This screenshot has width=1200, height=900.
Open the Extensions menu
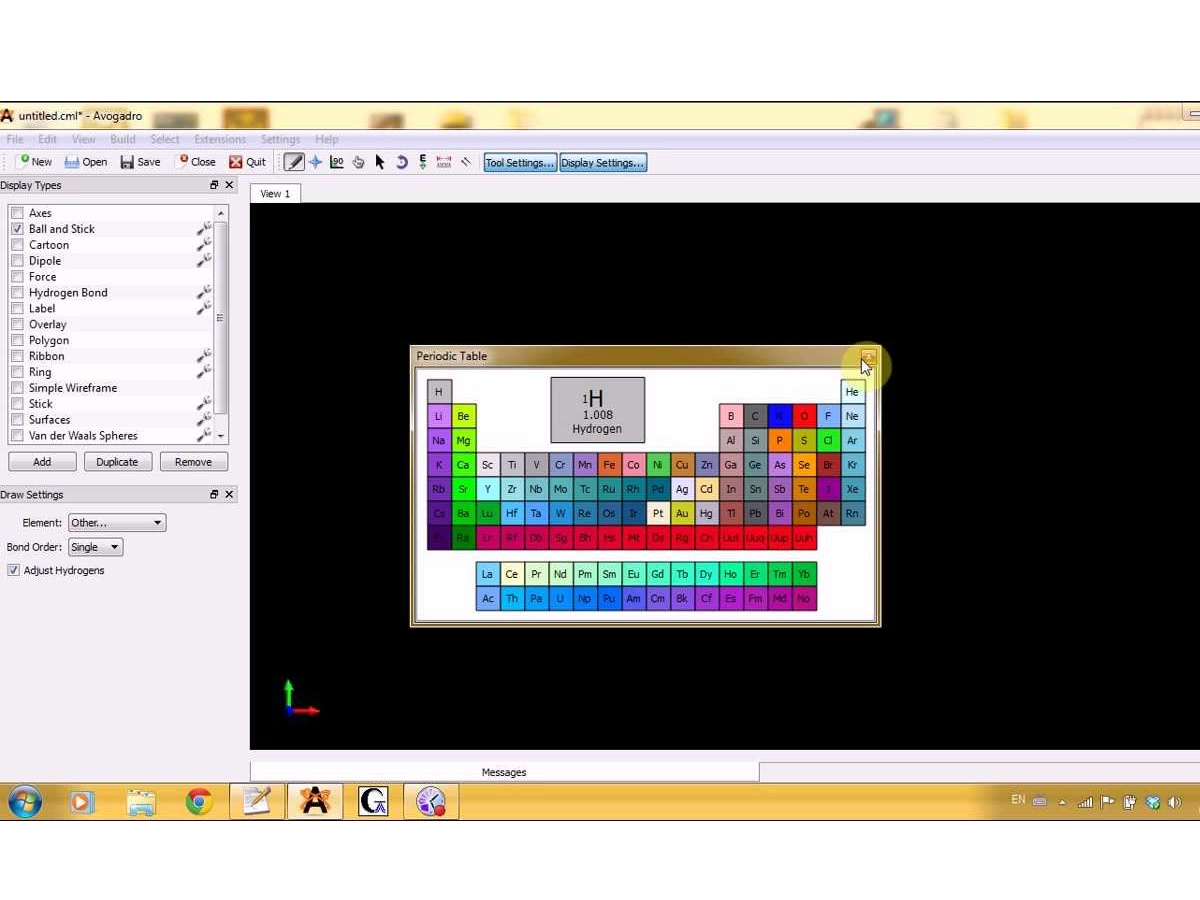click(220, 139)
